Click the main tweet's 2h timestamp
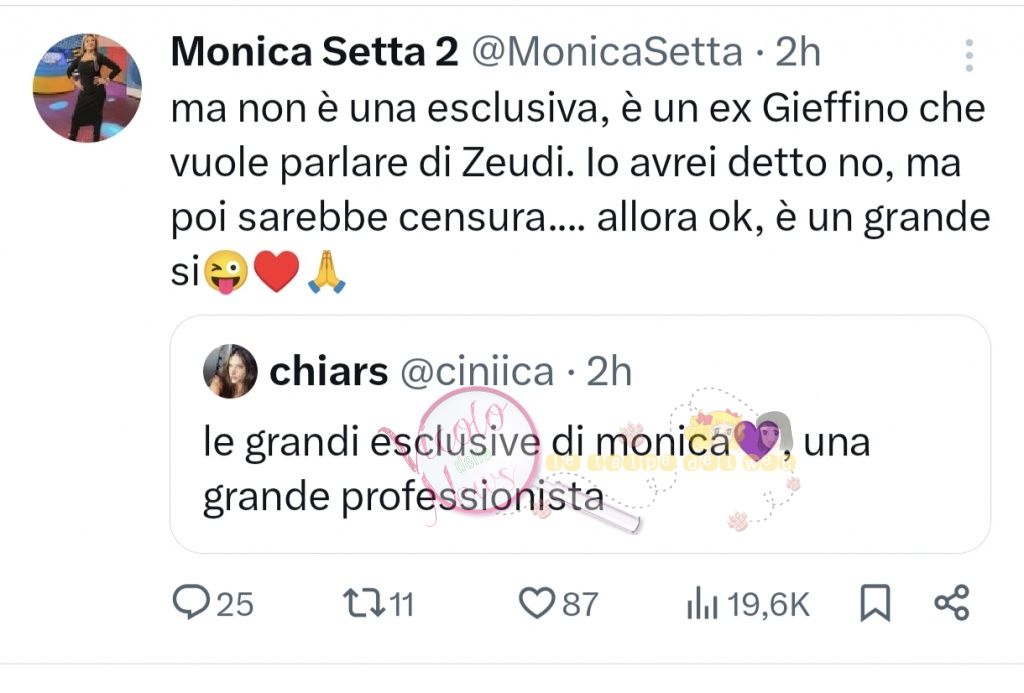1024x693 pixels. [x=798, y=54]
